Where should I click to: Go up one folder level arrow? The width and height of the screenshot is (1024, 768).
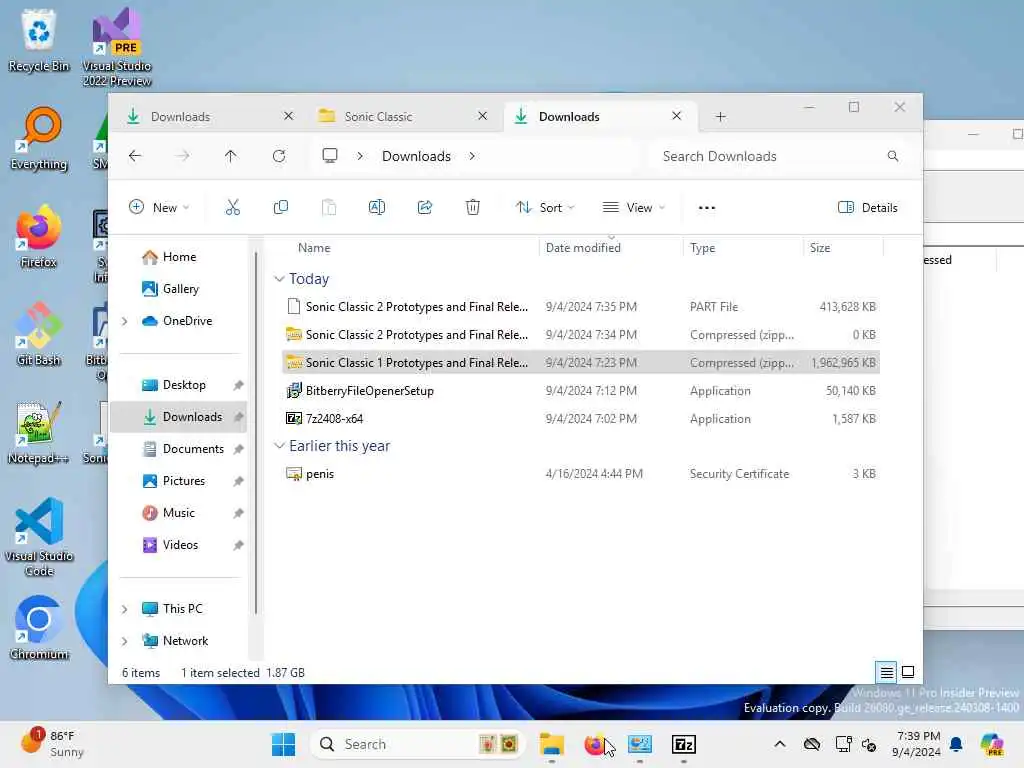tap(231, 156)
